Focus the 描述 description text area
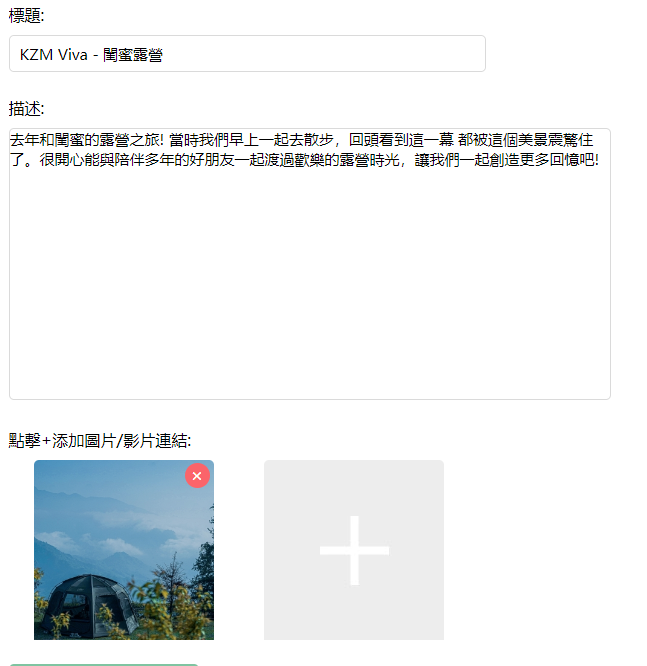Viewport: 647px width, 666px height. point(310,264)
